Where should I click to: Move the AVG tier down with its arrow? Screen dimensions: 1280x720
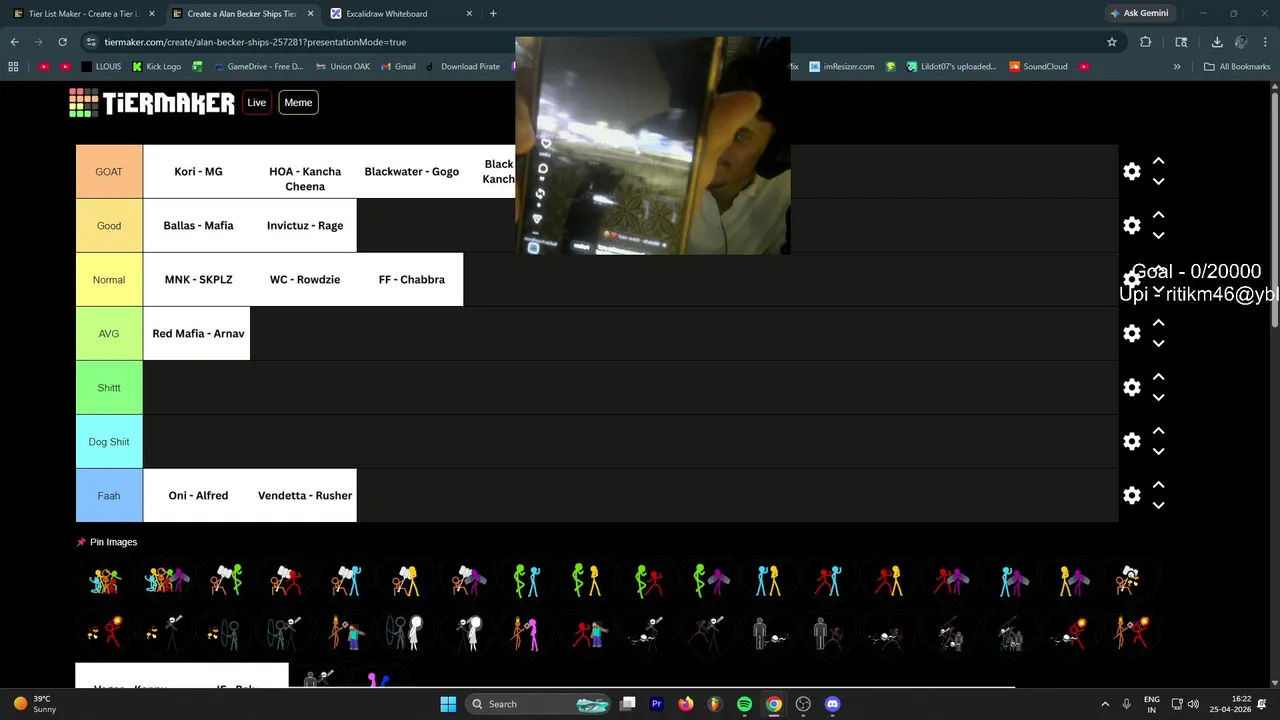[x=1158, y=344]
